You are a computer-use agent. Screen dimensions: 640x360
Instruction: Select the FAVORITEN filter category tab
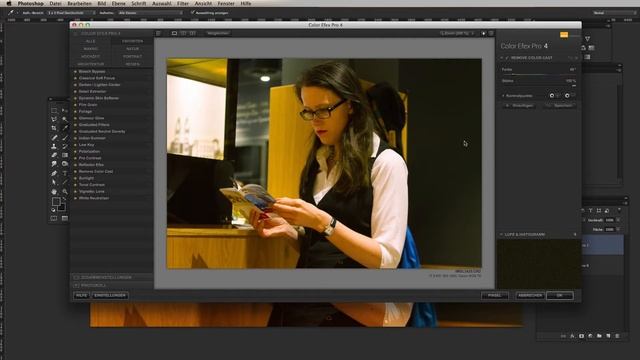(x=132, y=41)
